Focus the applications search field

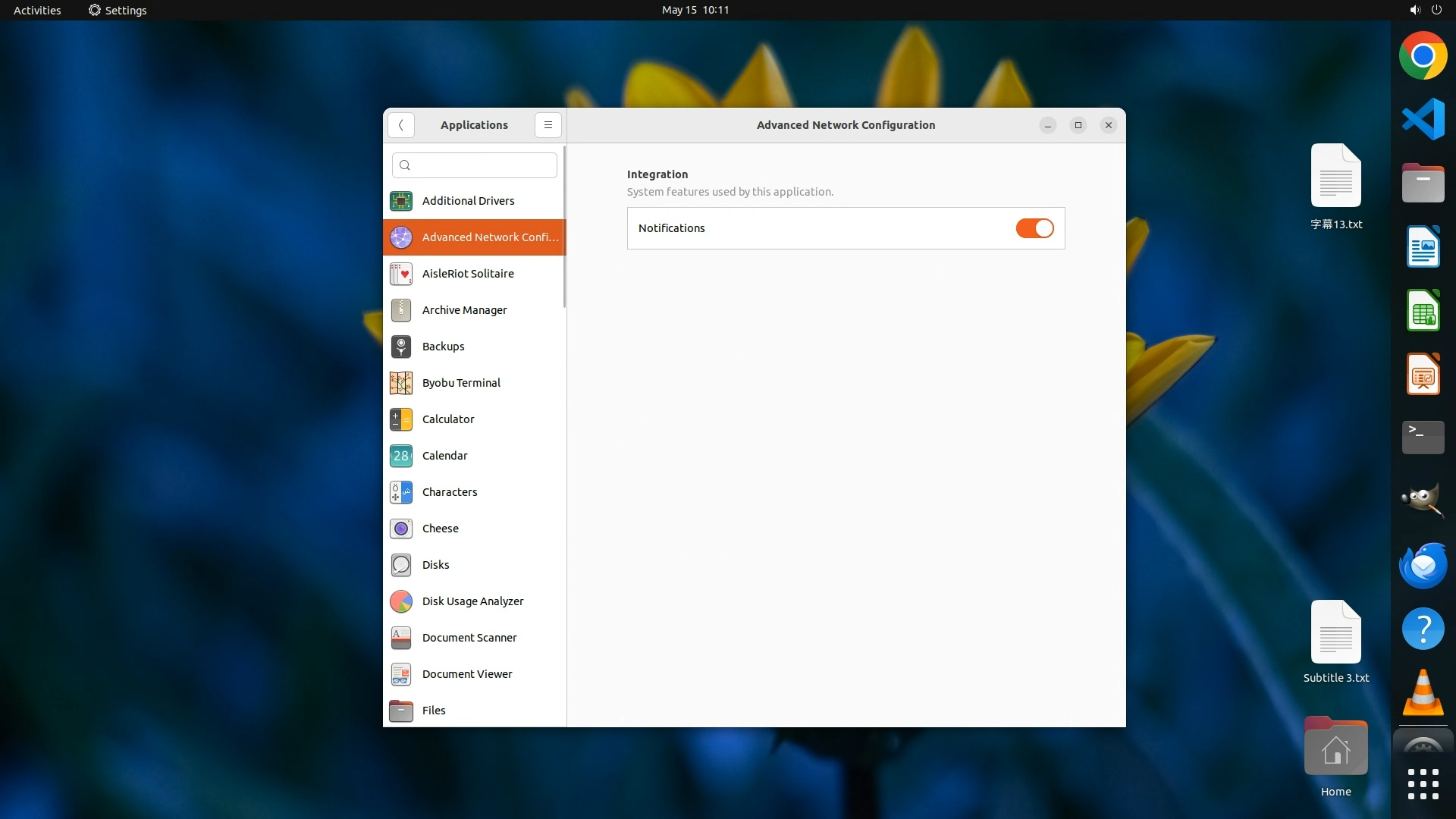pyautogui.click(x=482, y=165)
